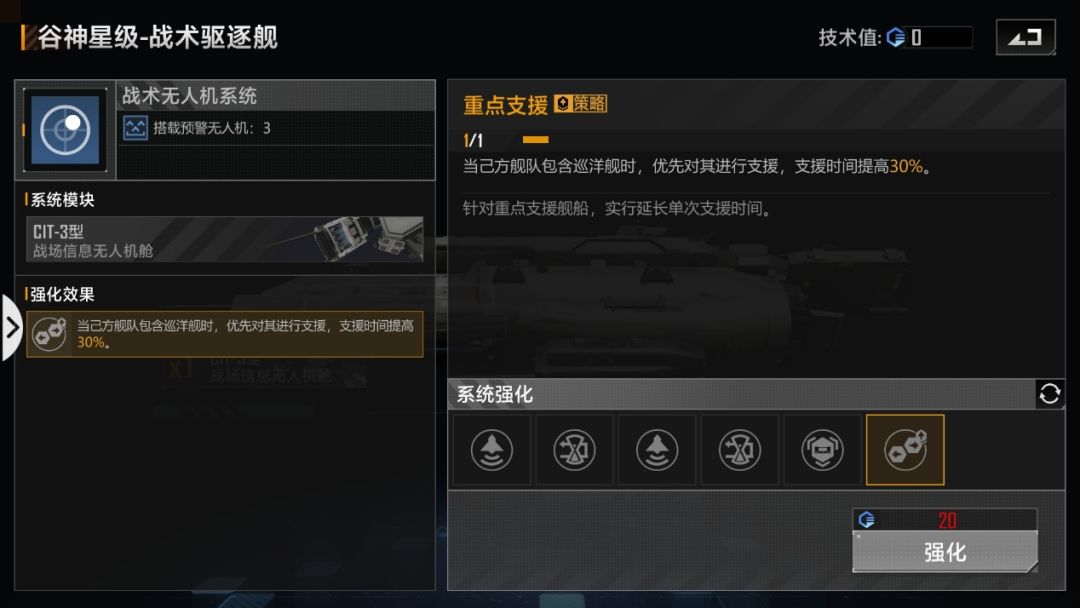1080x608 pixels.
Task: Select the highlighted 重点支援 upgrade icon
Action: [x=905, y=450]
